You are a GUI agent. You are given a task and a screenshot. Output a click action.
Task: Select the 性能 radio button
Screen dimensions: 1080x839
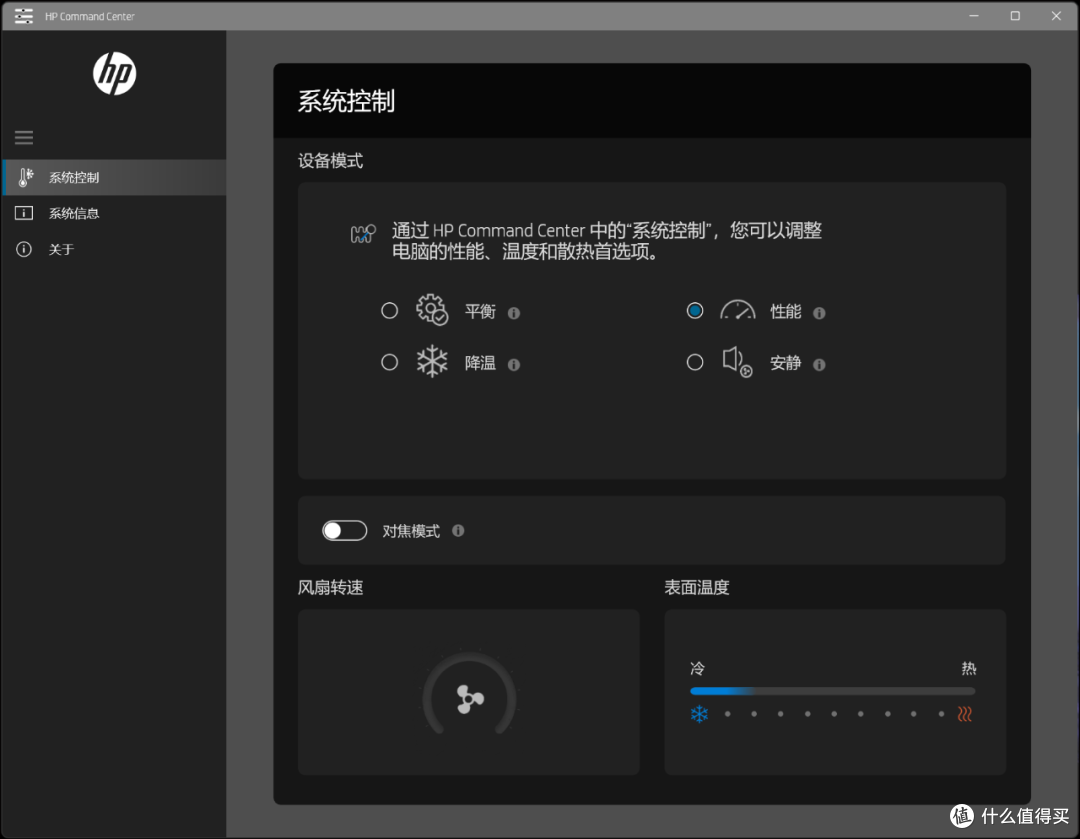(695, 311)
